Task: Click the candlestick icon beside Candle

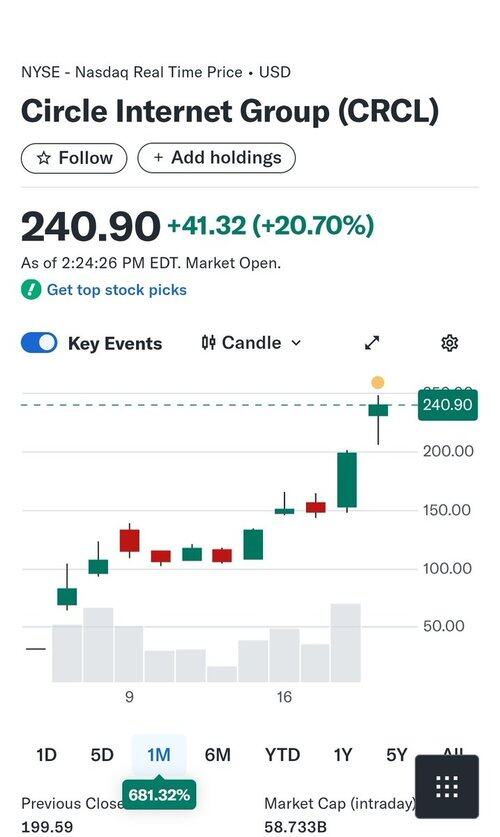Action: pyautogui.click(x=209, y=343)
